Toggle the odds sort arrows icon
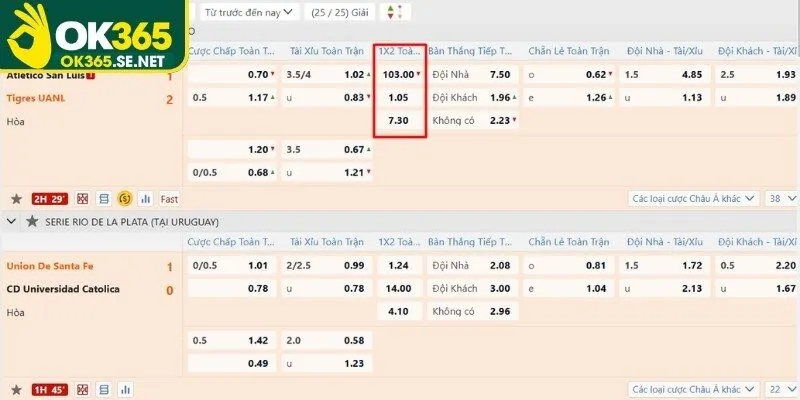800x400 pixels. point(395,12)
